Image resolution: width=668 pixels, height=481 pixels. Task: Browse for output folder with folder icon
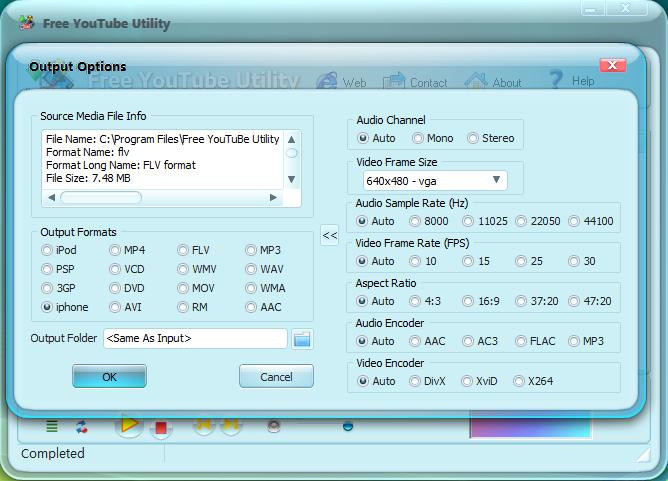point(302,339)
